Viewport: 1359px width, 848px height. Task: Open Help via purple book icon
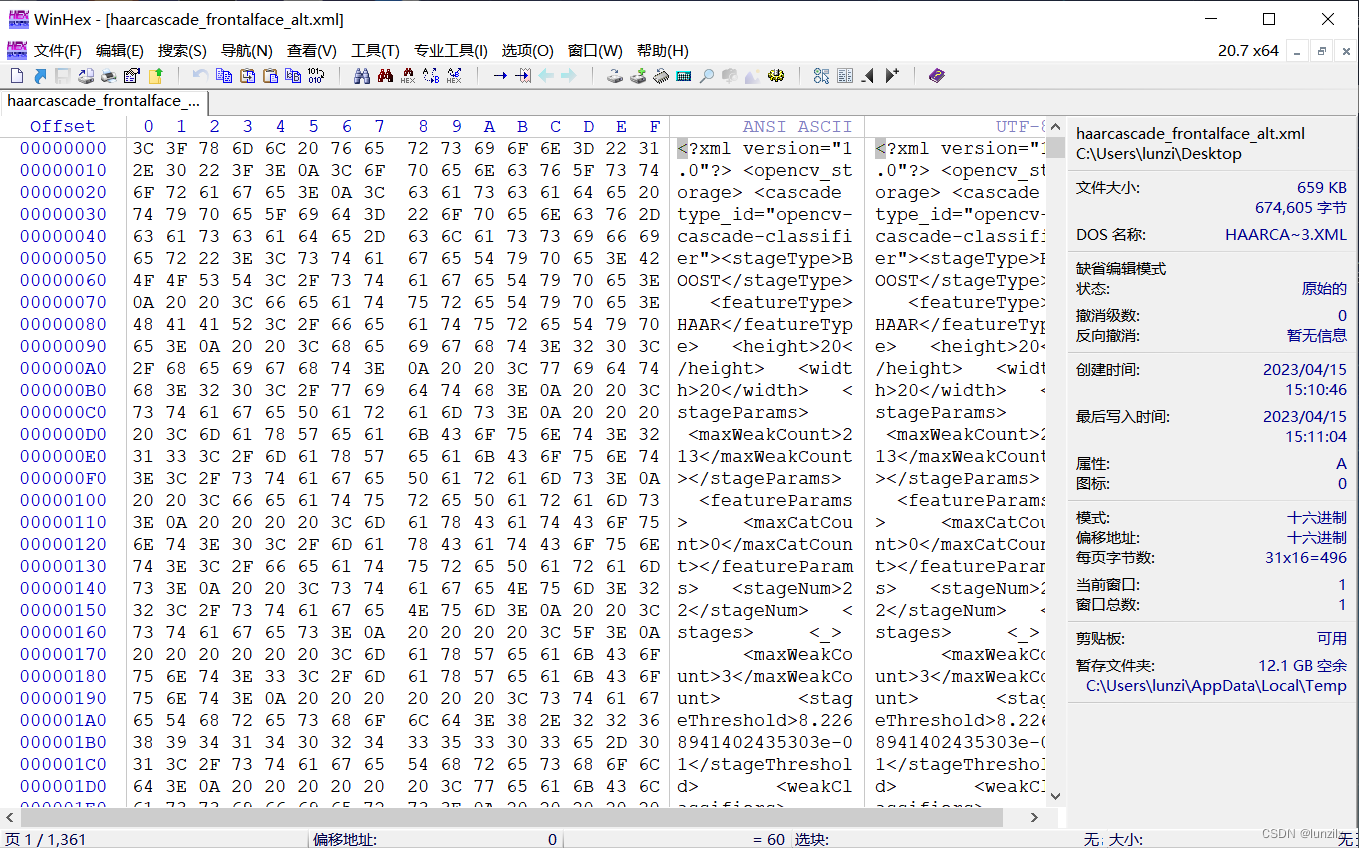(x=936, y=76)
